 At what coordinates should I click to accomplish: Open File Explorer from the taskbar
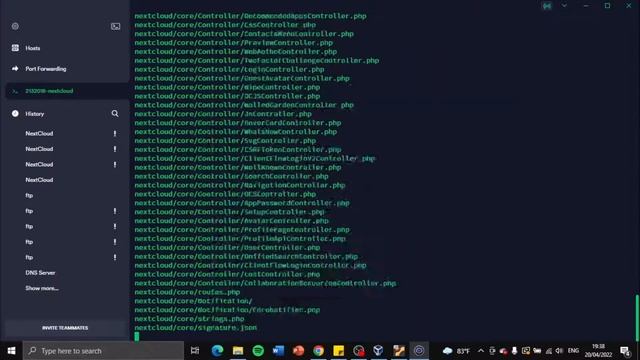point(238,351)
